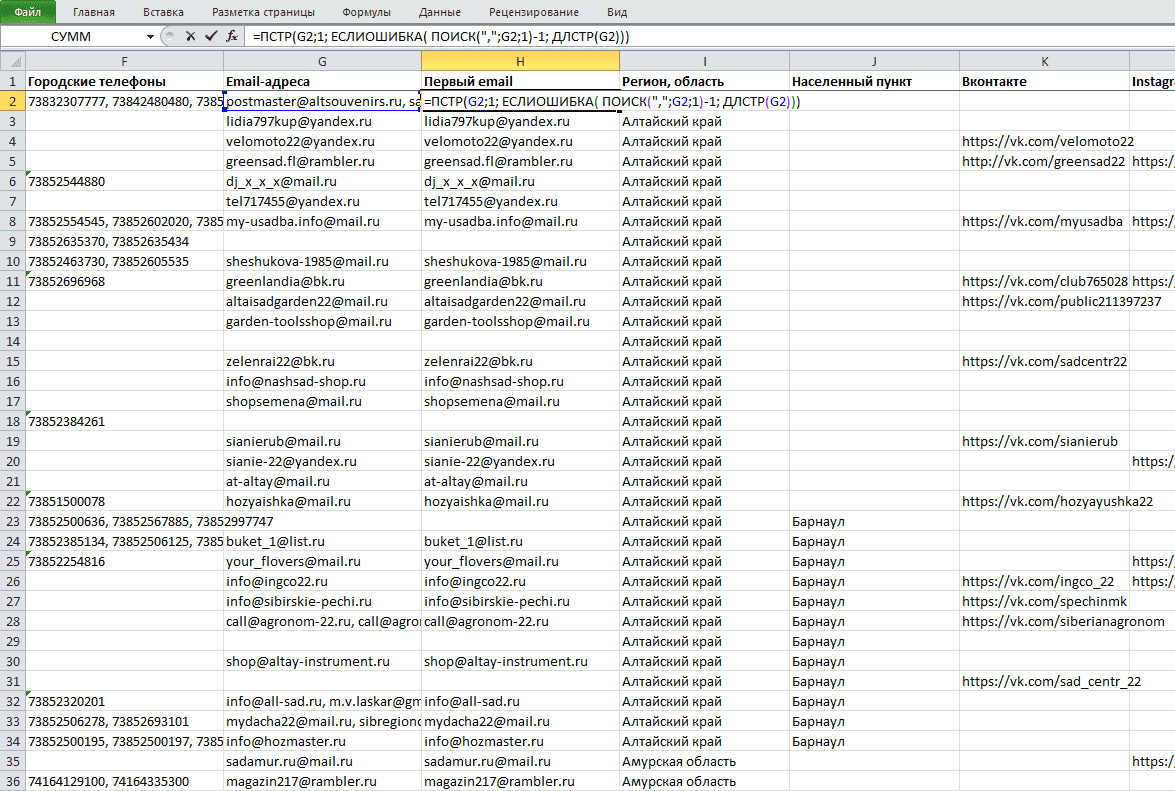Go to the Рецензирование ribbon tab
Image resolution: width=1175 pixels, height=791 pixels.
(x=534, y=12)
